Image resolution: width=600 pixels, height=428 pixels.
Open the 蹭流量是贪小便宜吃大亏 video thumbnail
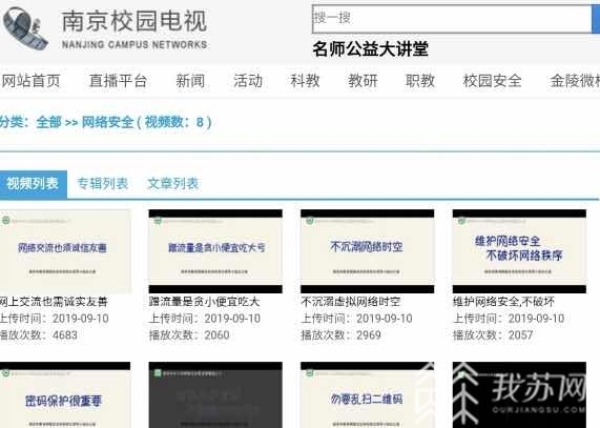point(214,250)
